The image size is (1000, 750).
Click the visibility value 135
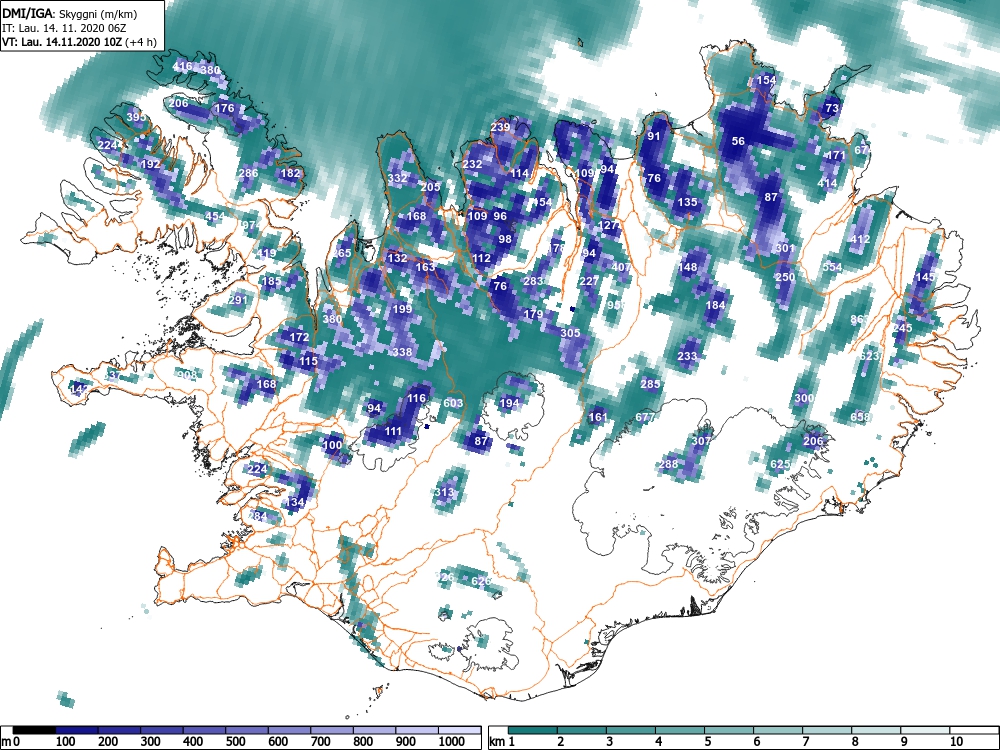coord(688,202)
